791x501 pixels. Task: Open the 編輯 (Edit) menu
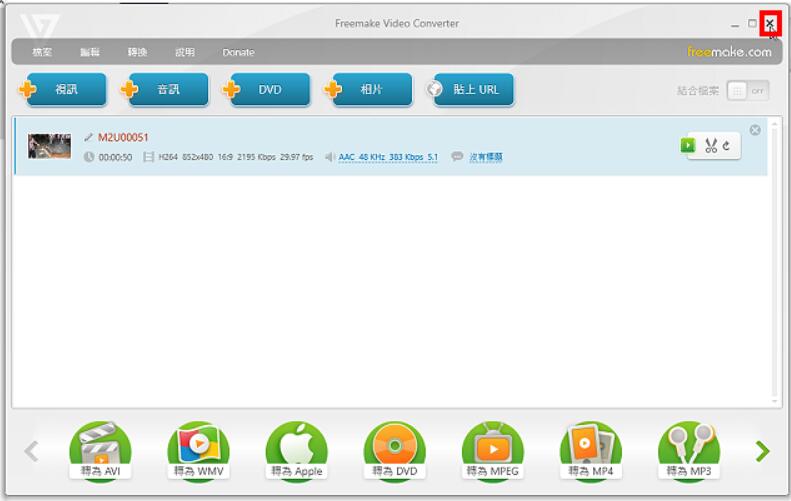tap(90, 52)
